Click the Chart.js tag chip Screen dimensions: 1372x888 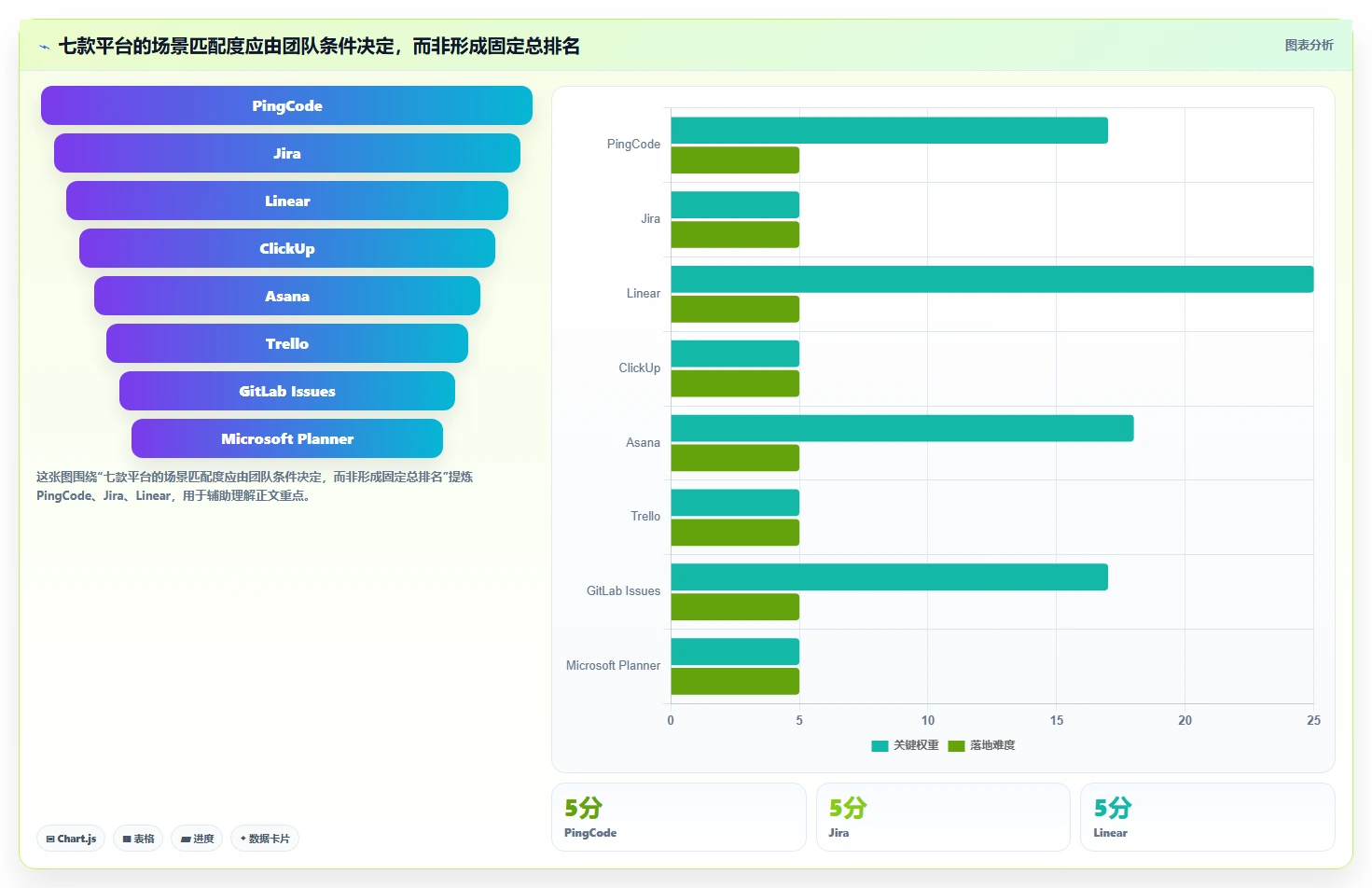(x=71, y=839)
